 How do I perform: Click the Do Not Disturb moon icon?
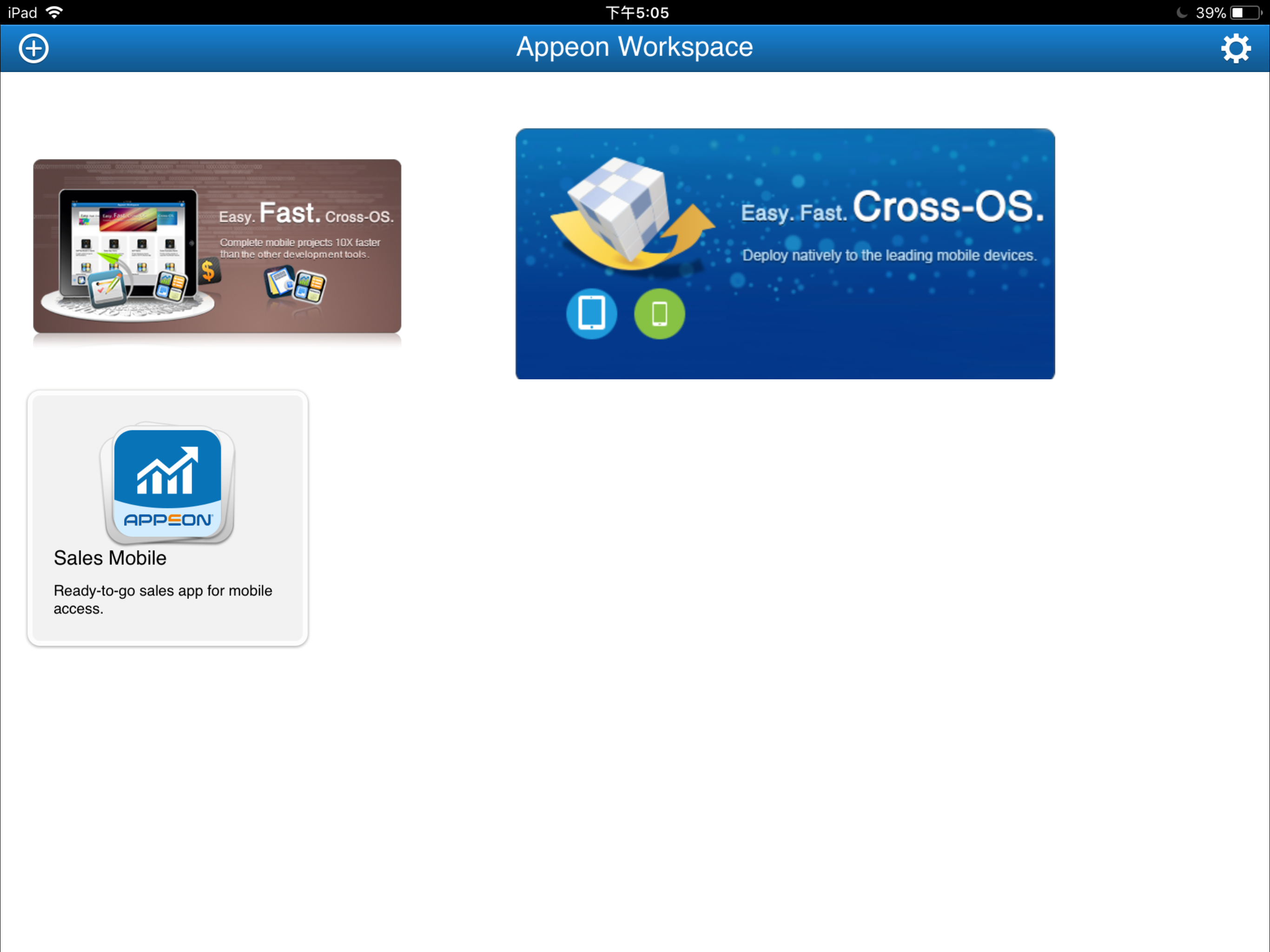pyautogui.click(x=1182, y=13)
